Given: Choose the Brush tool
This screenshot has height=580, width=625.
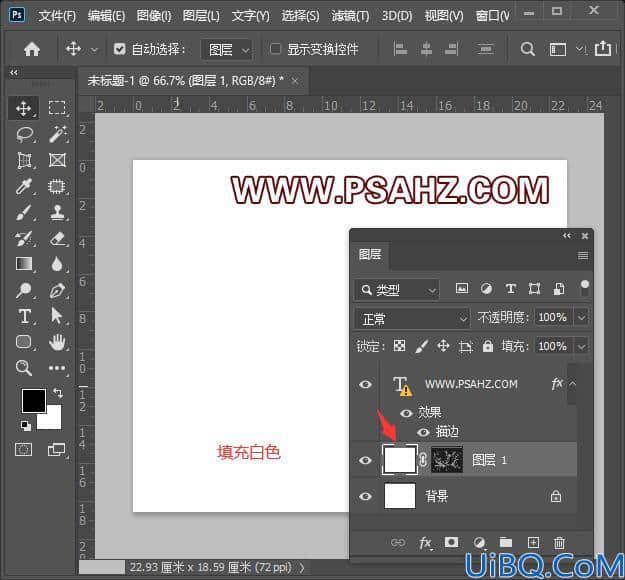Looking at the screenshot, I should [x=24, y=212].
